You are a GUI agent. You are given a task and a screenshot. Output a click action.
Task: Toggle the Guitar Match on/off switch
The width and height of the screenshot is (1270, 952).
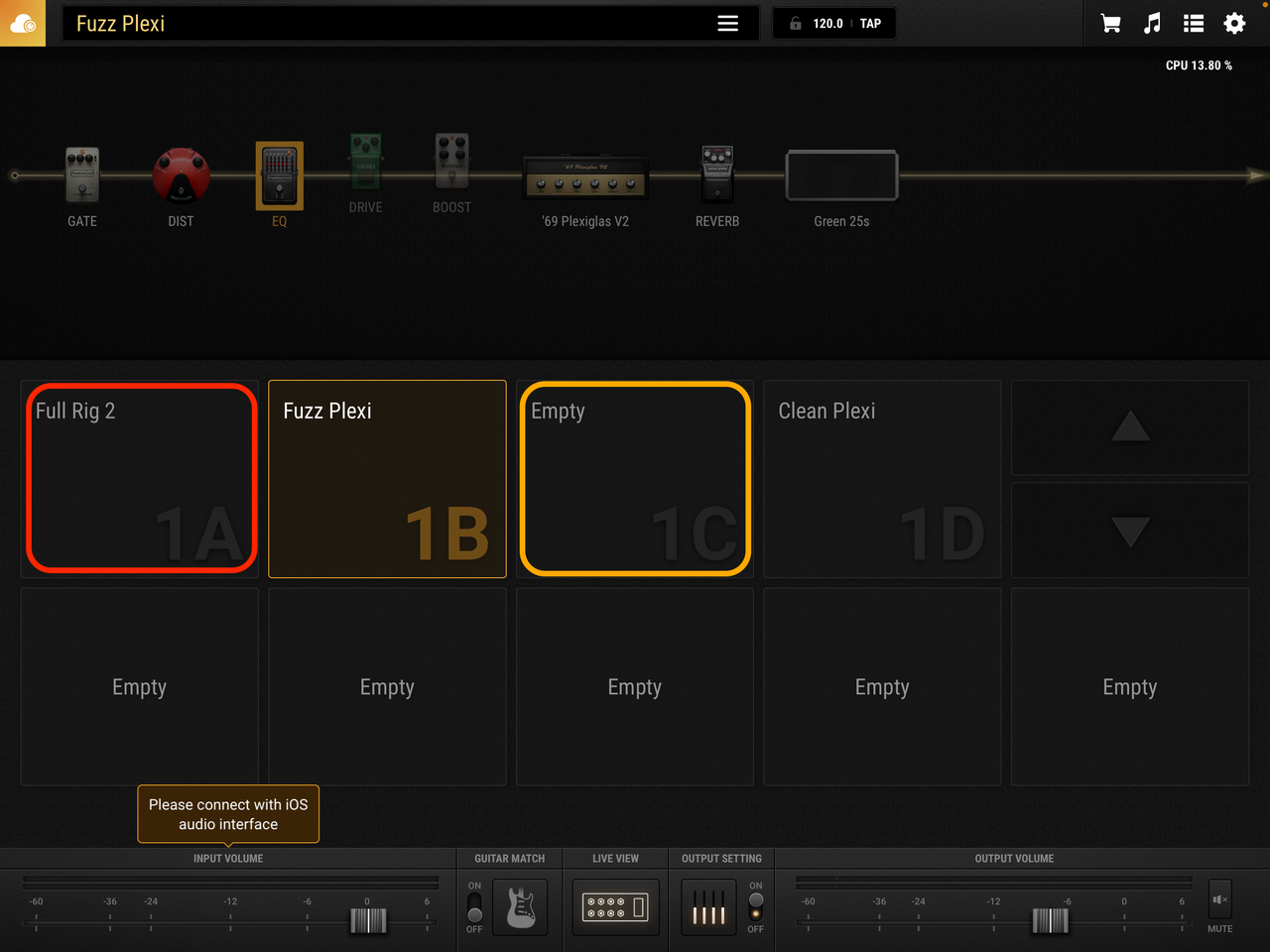pyautogui.click(x=474, y=907)
